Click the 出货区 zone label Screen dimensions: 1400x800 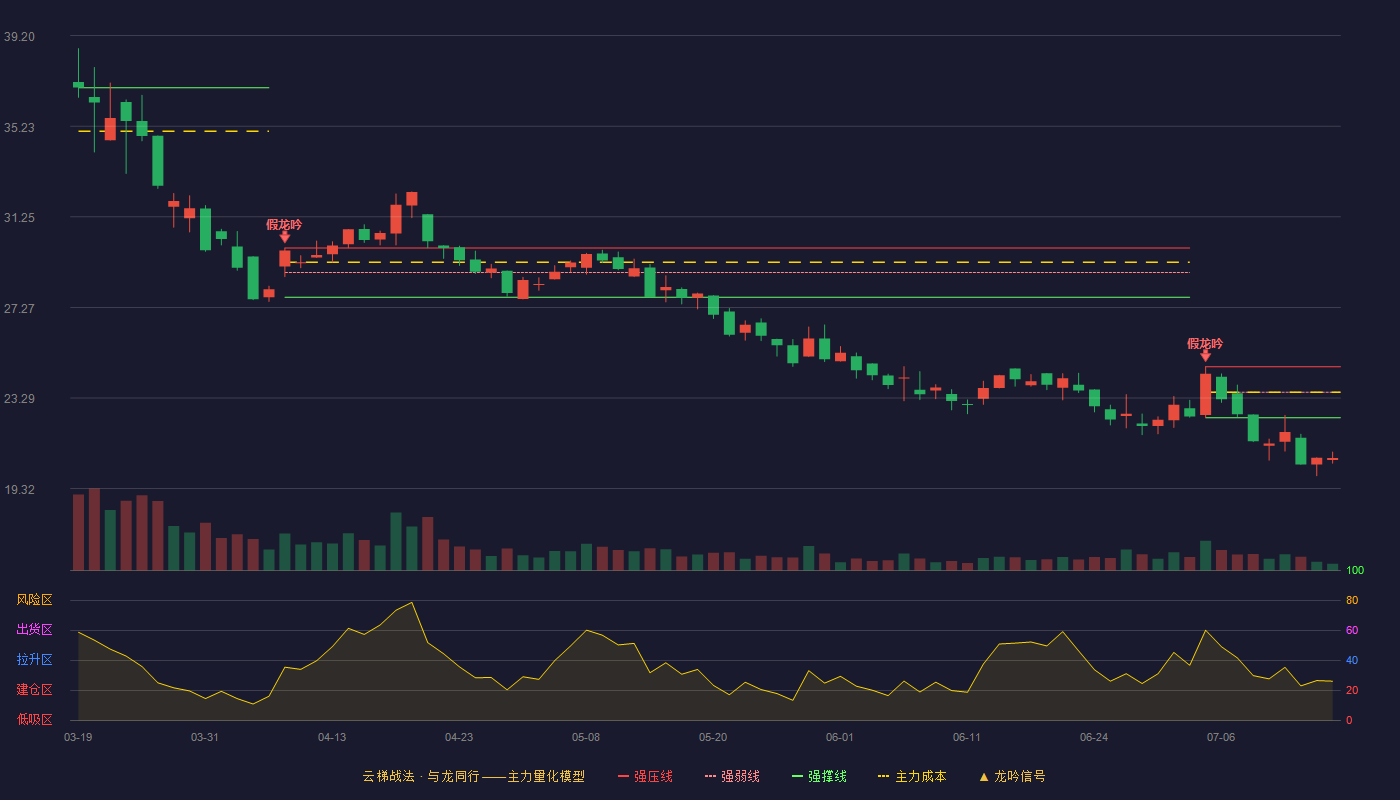coord(34,630)
